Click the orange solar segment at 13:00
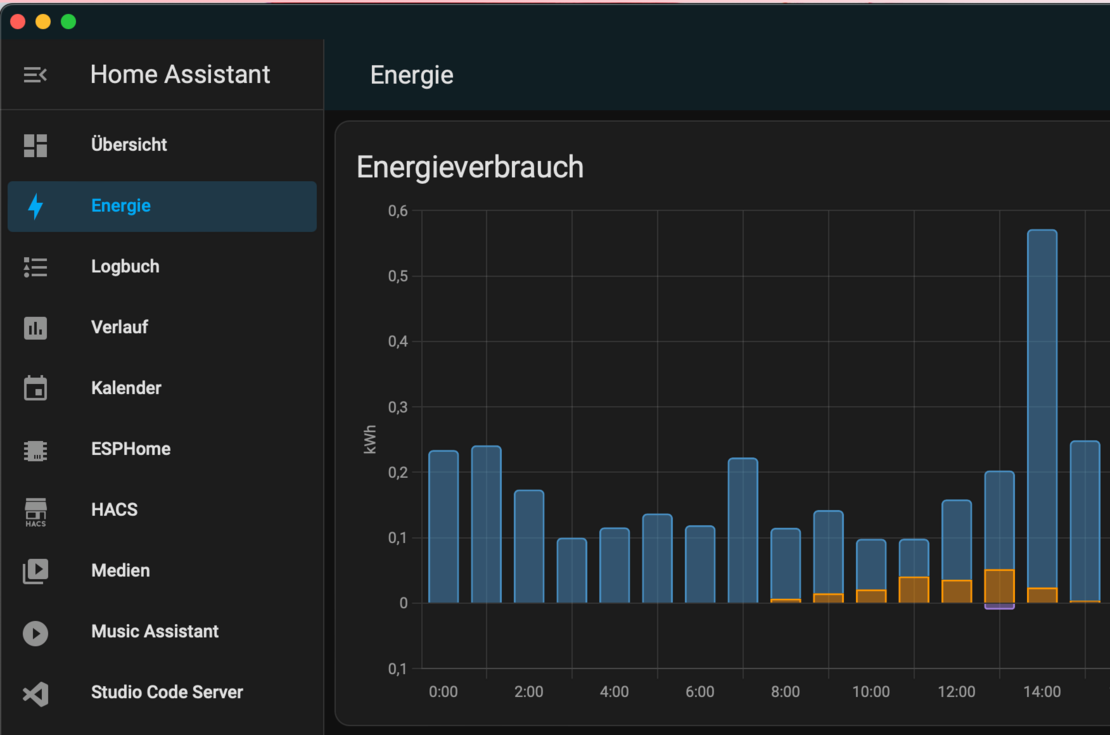The image size is (1110, 735). (x=999, y=586)
